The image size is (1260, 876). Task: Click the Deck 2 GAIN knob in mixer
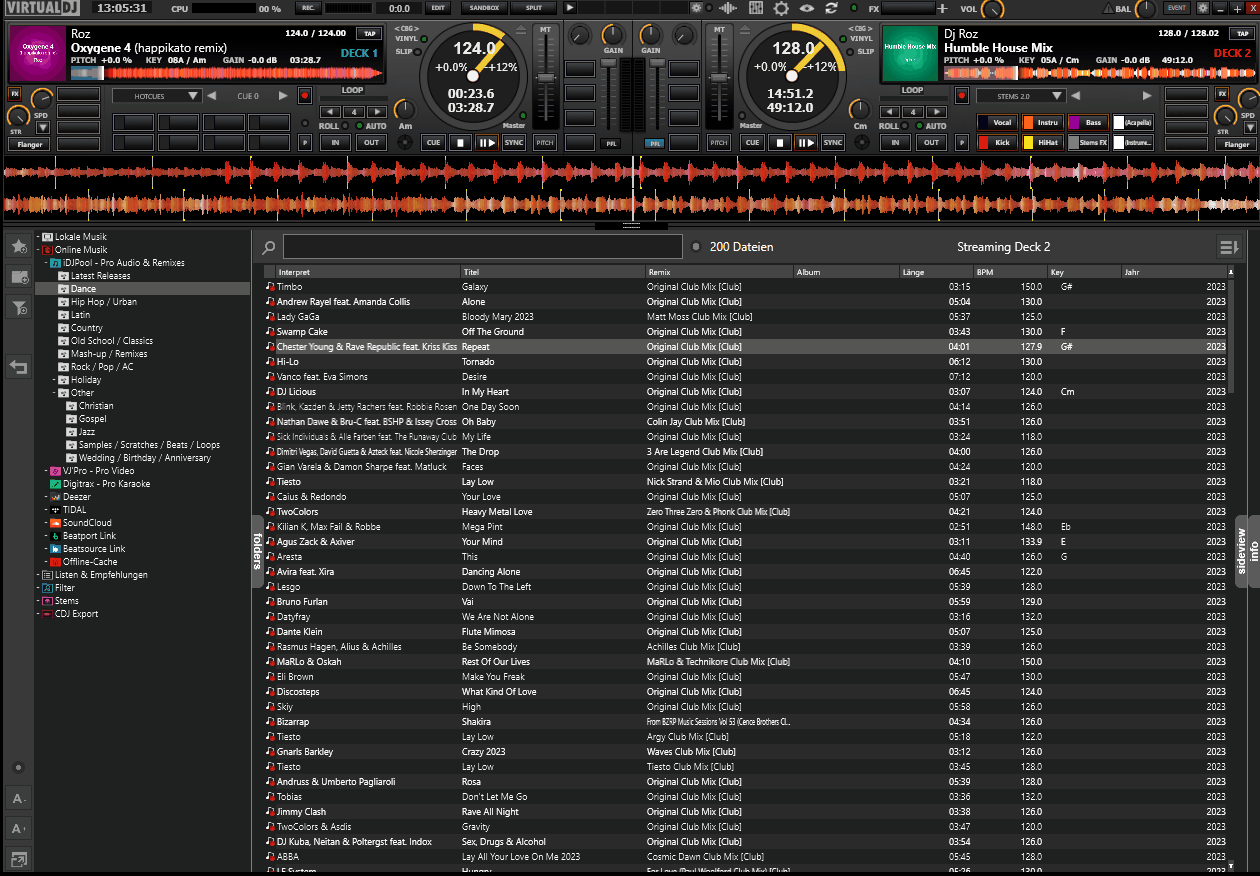[x=650, y=34]
